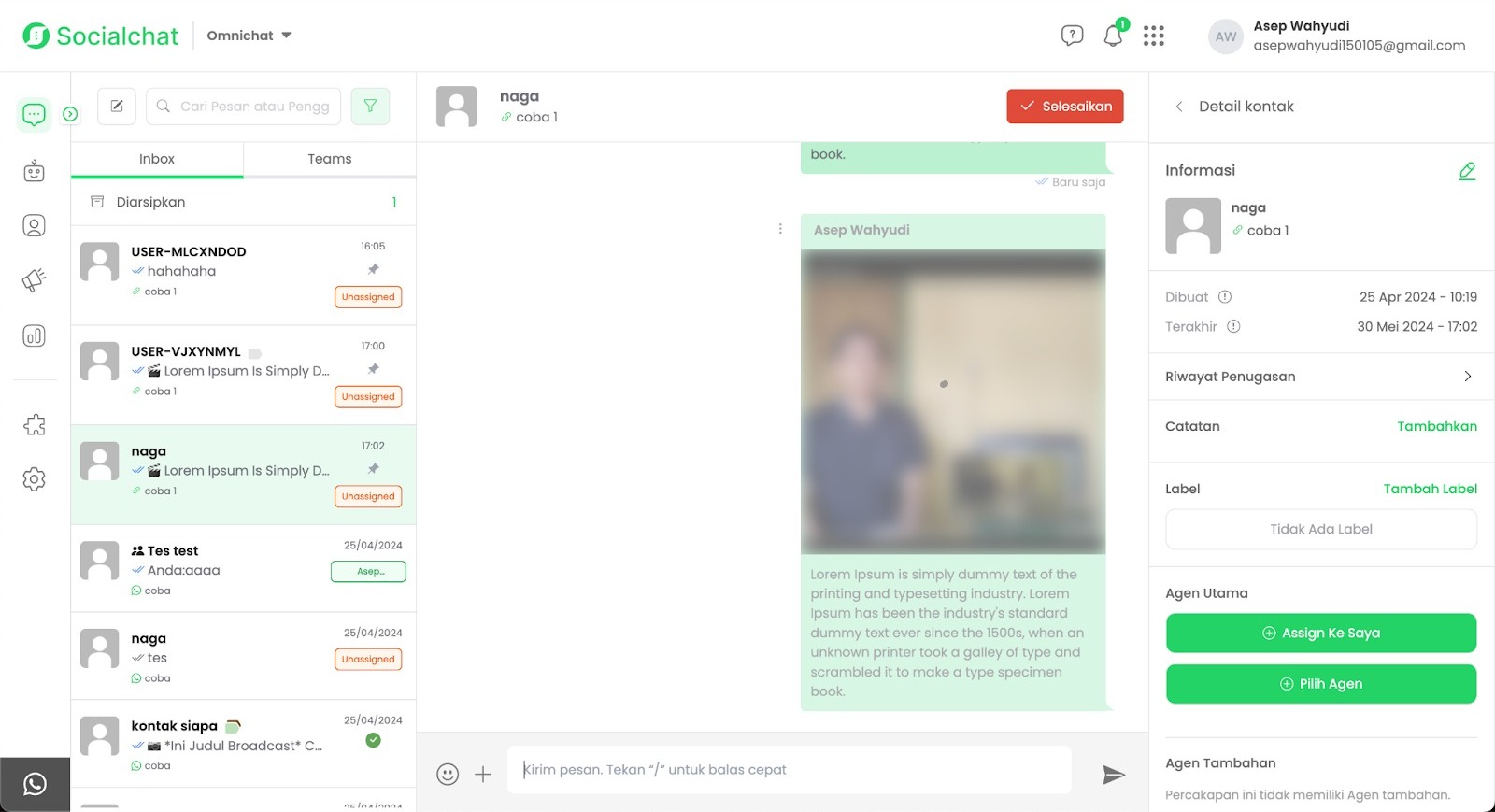Viewport: 1495px width, 812px height.
Task: Open the apps grid icon in header
Action: (1154, 36)
